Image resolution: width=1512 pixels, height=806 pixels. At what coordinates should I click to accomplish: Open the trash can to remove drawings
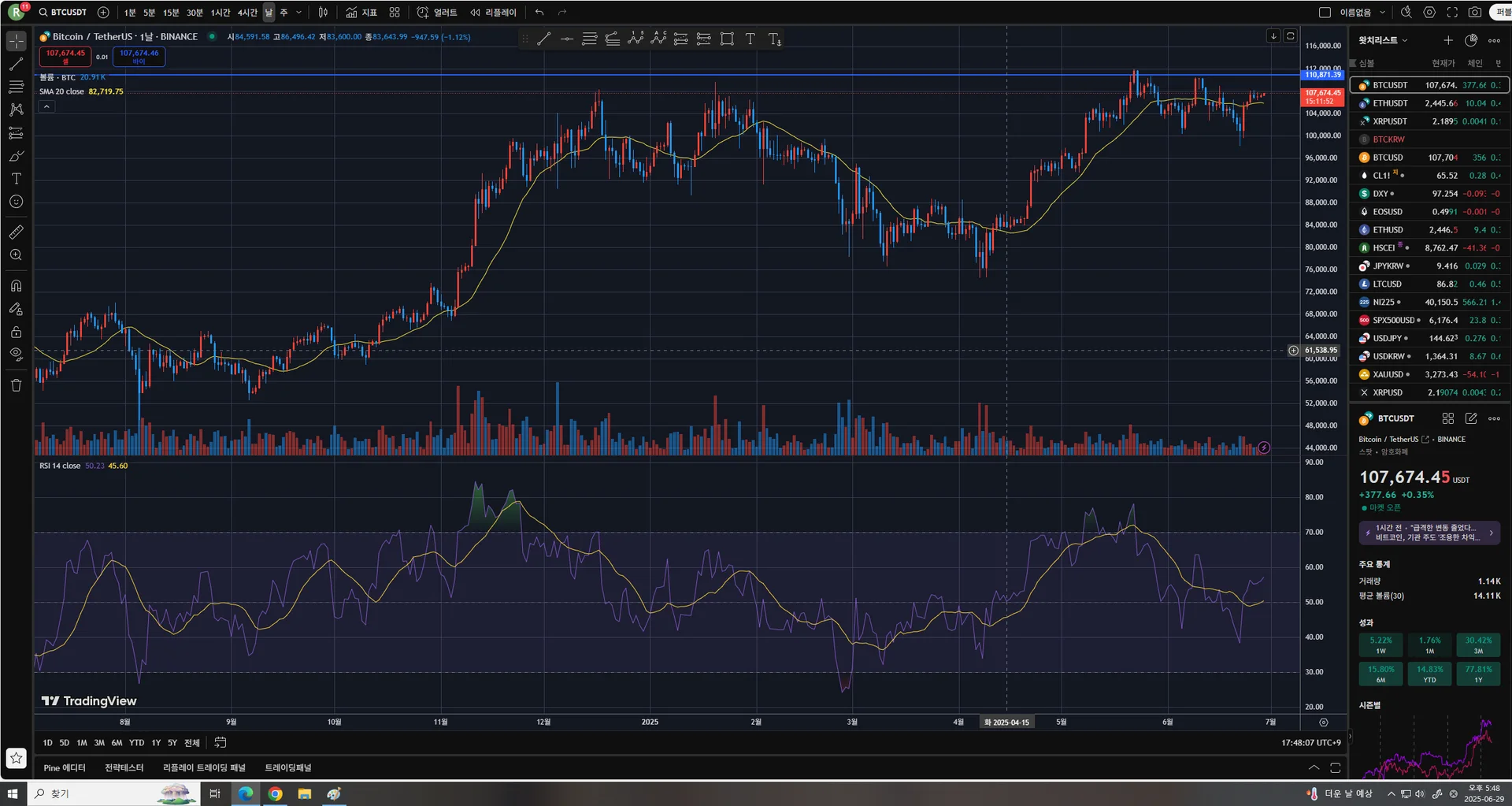(17, 385)
